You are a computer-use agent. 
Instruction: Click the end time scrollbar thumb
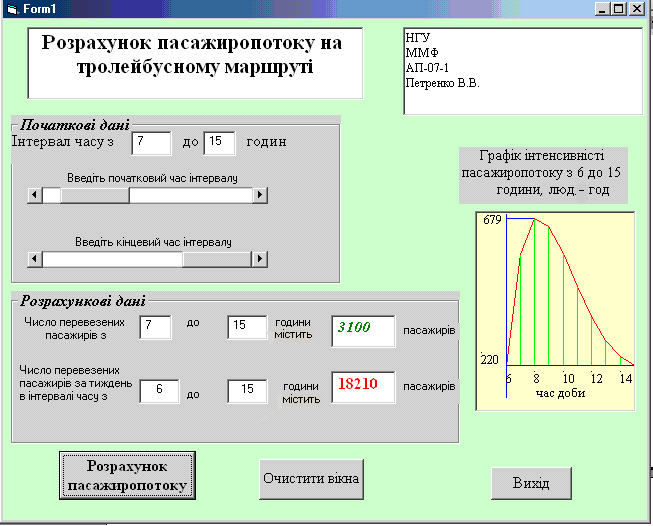217,259
